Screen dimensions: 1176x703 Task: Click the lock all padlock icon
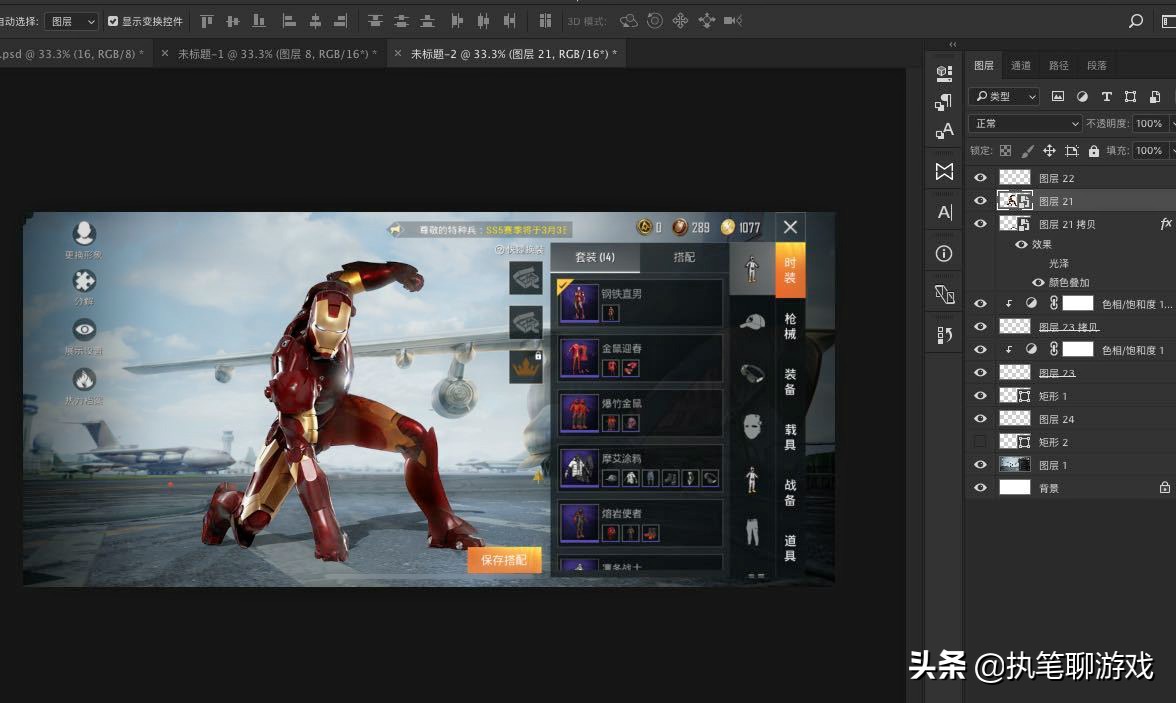(1093, 151)
